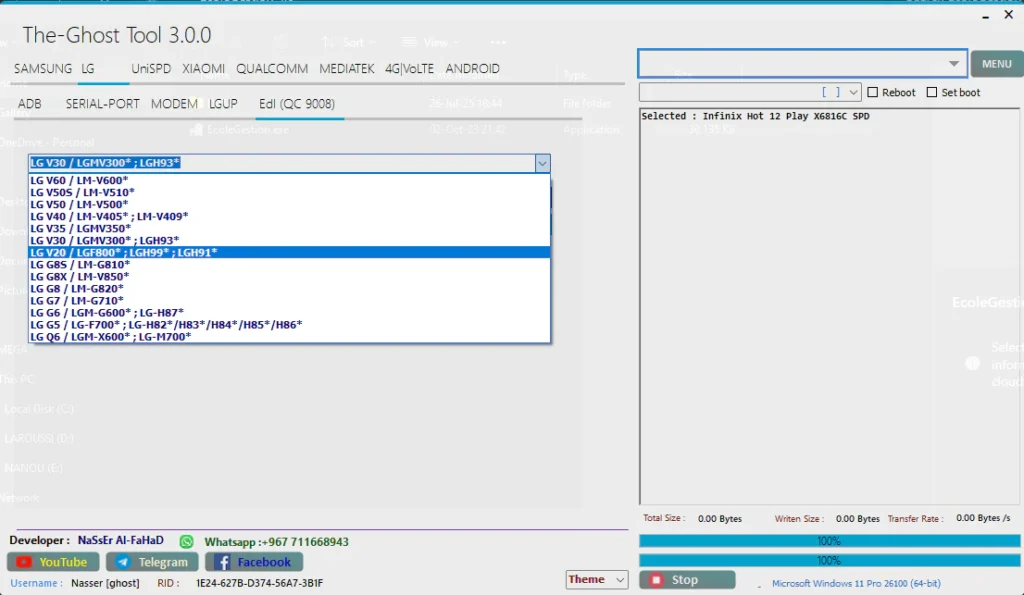Click the upper 100% progress bar
This screenshot has height=595, width=1024.
click(x=828, y=541)
